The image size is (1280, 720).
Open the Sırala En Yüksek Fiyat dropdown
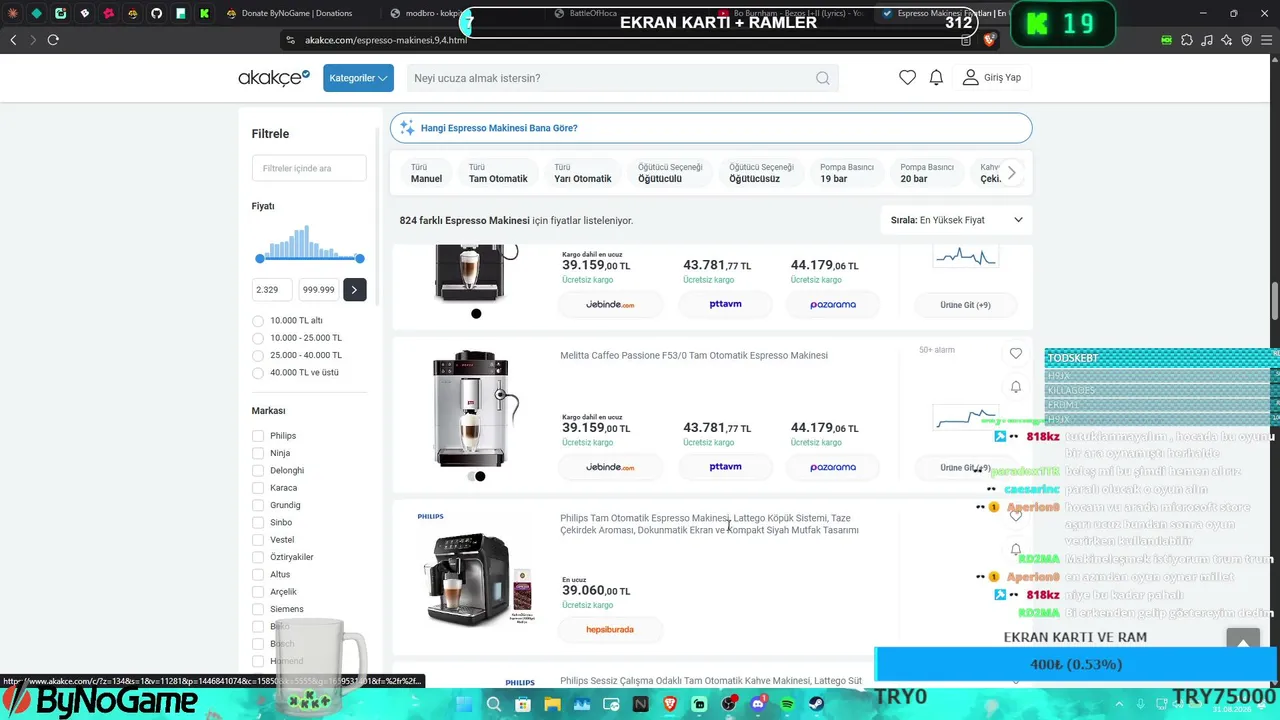957,220
